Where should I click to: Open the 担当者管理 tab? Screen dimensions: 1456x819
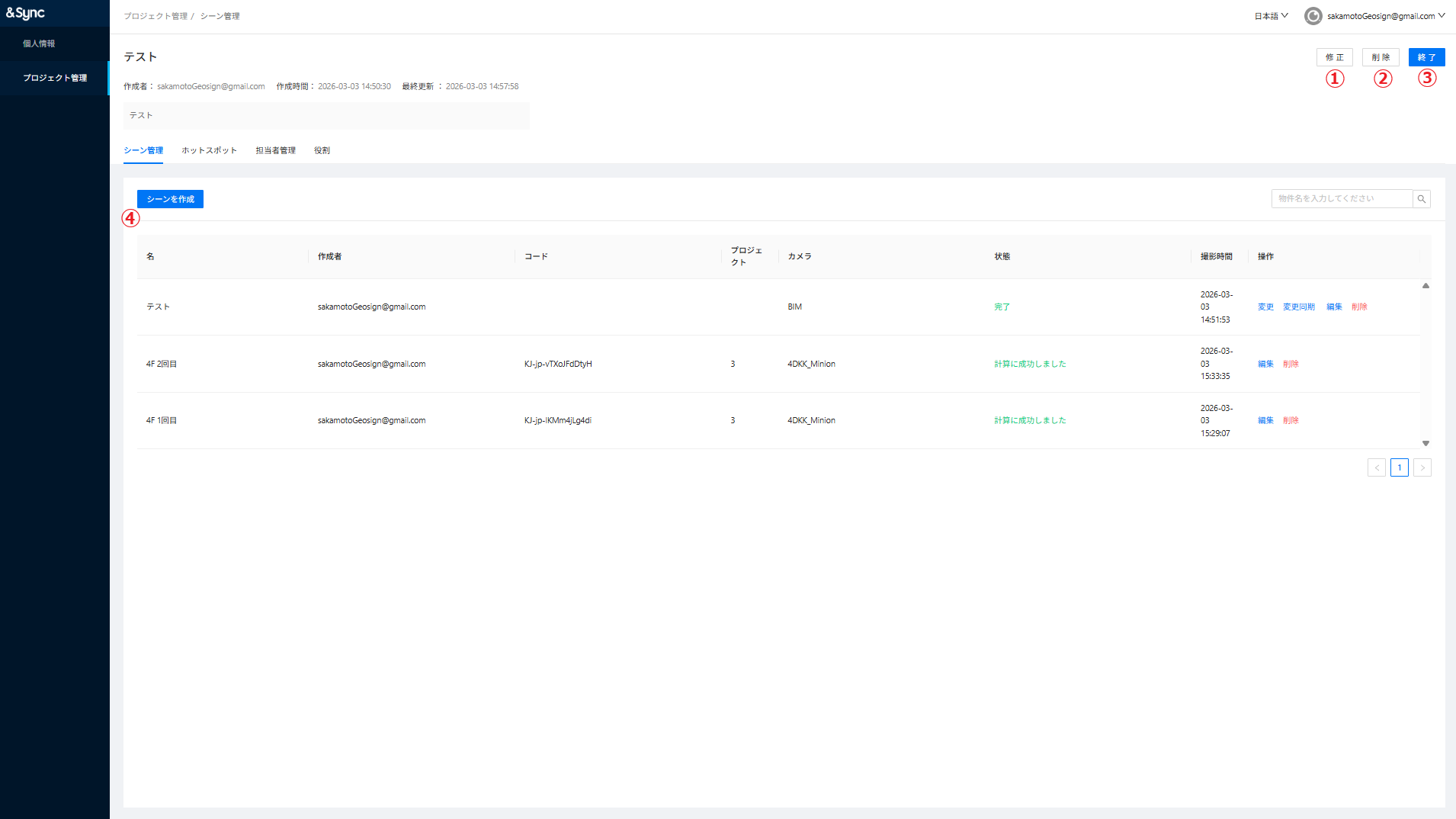coord(275,150)
